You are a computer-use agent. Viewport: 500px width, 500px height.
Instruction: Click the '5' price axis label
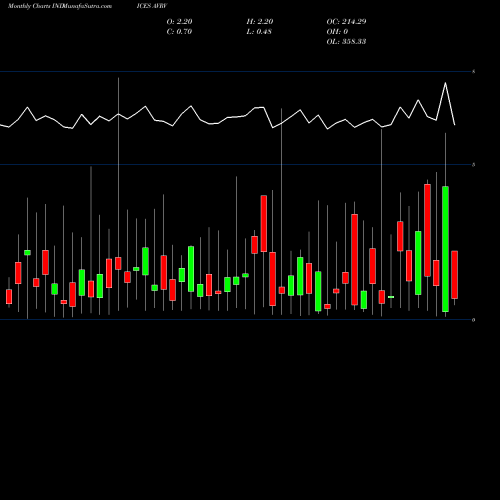pyautogui.click(x=473, y=165)
